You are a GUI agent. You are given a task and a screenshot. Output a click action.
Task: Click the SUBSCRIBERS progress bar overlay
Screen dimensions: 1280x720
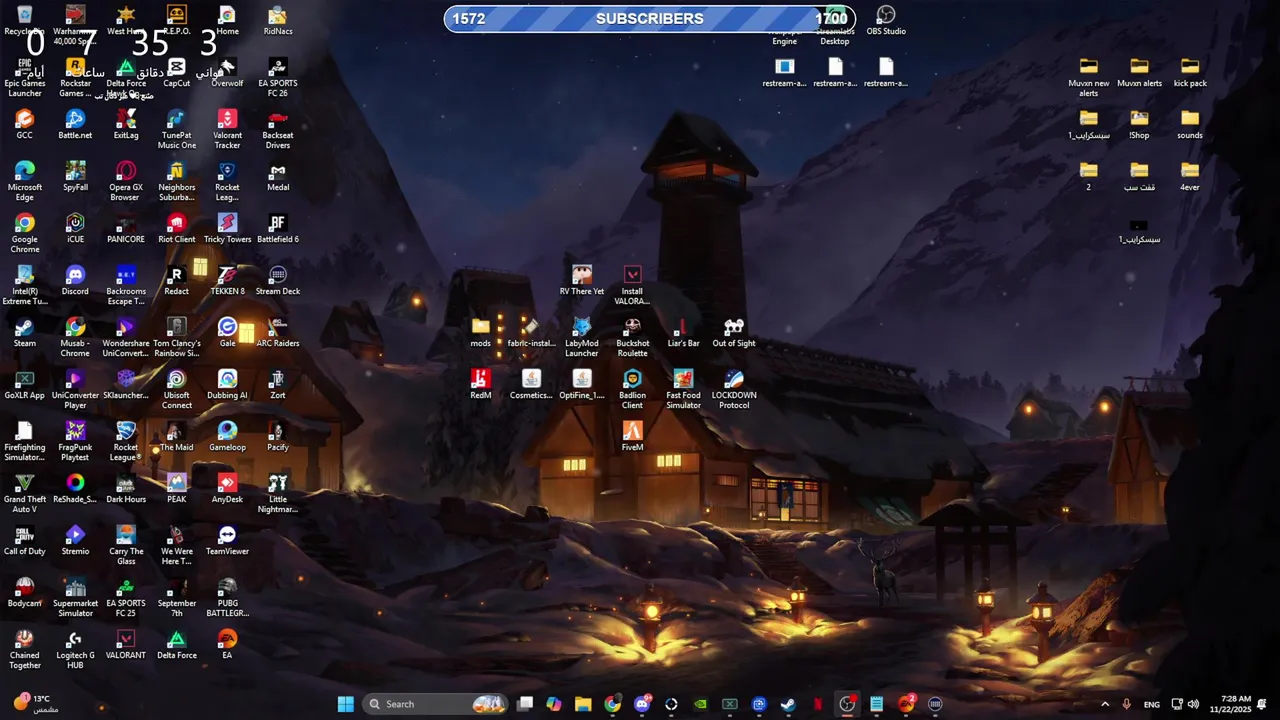pyautogui.click(x=650, y=18)
